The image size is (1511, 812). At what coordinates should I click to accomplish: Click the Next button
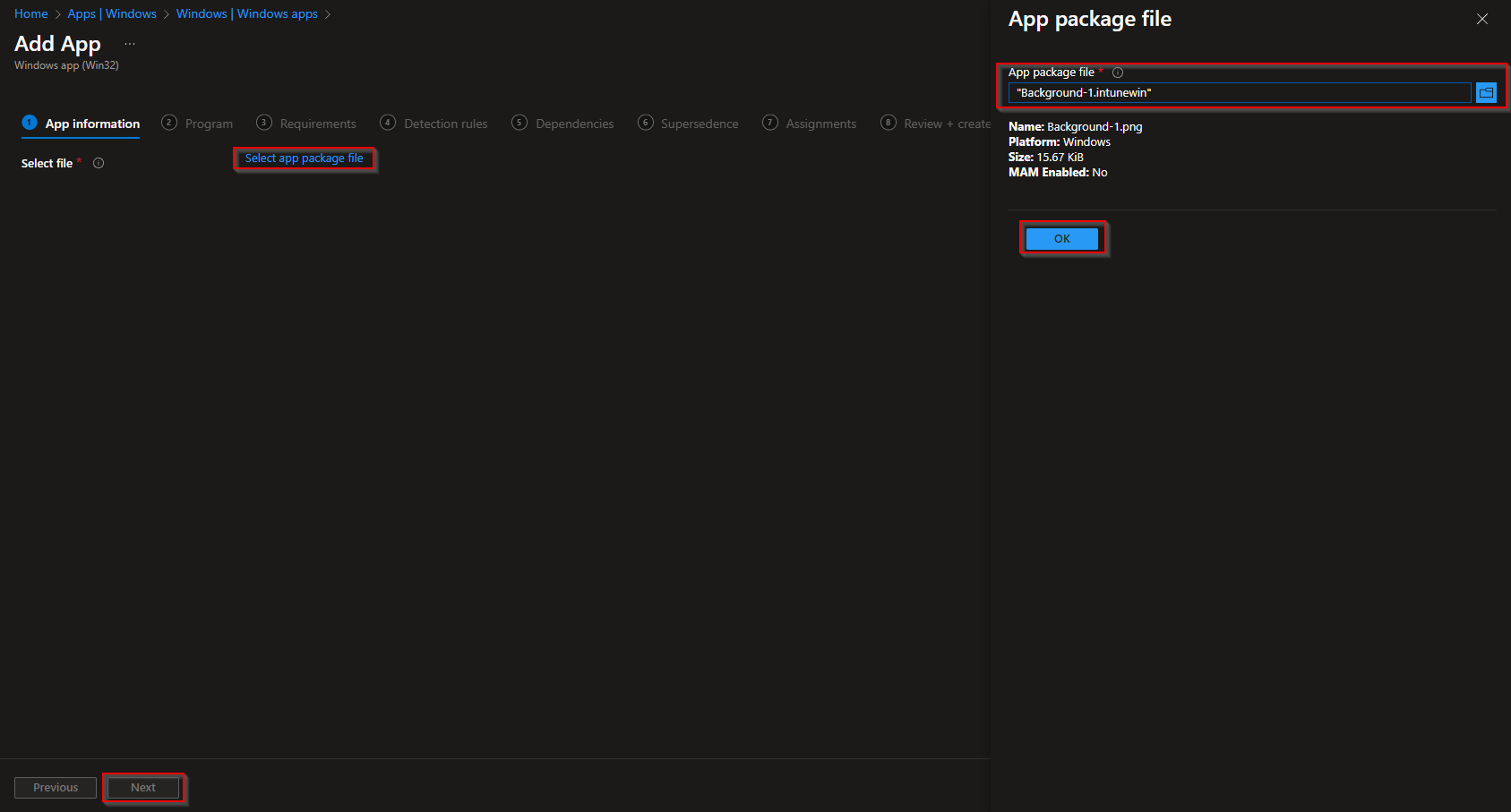(142, 787)
